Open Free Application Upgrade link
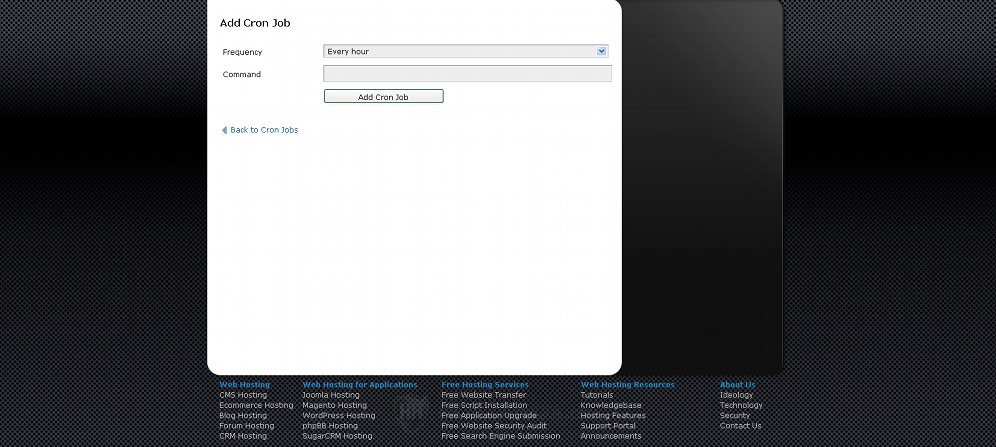Screen dimensions: 996x447 [489, 415]
